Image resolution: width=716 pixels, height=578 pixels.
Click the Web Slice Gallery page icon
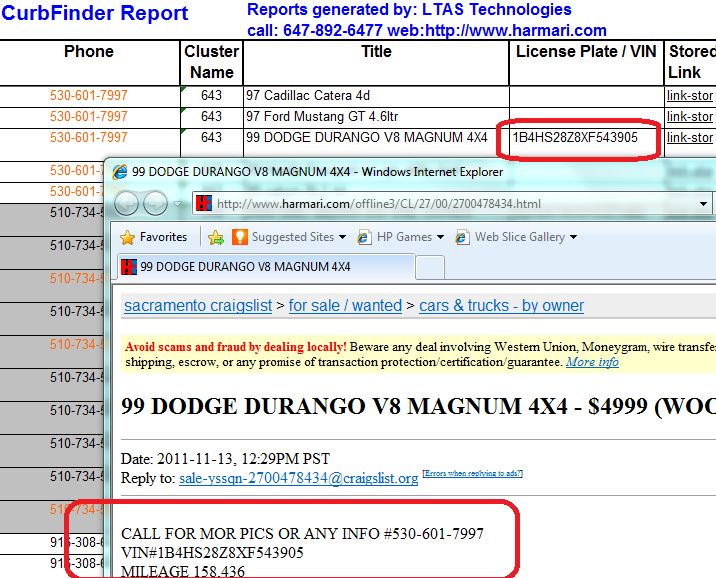point(462,237)
